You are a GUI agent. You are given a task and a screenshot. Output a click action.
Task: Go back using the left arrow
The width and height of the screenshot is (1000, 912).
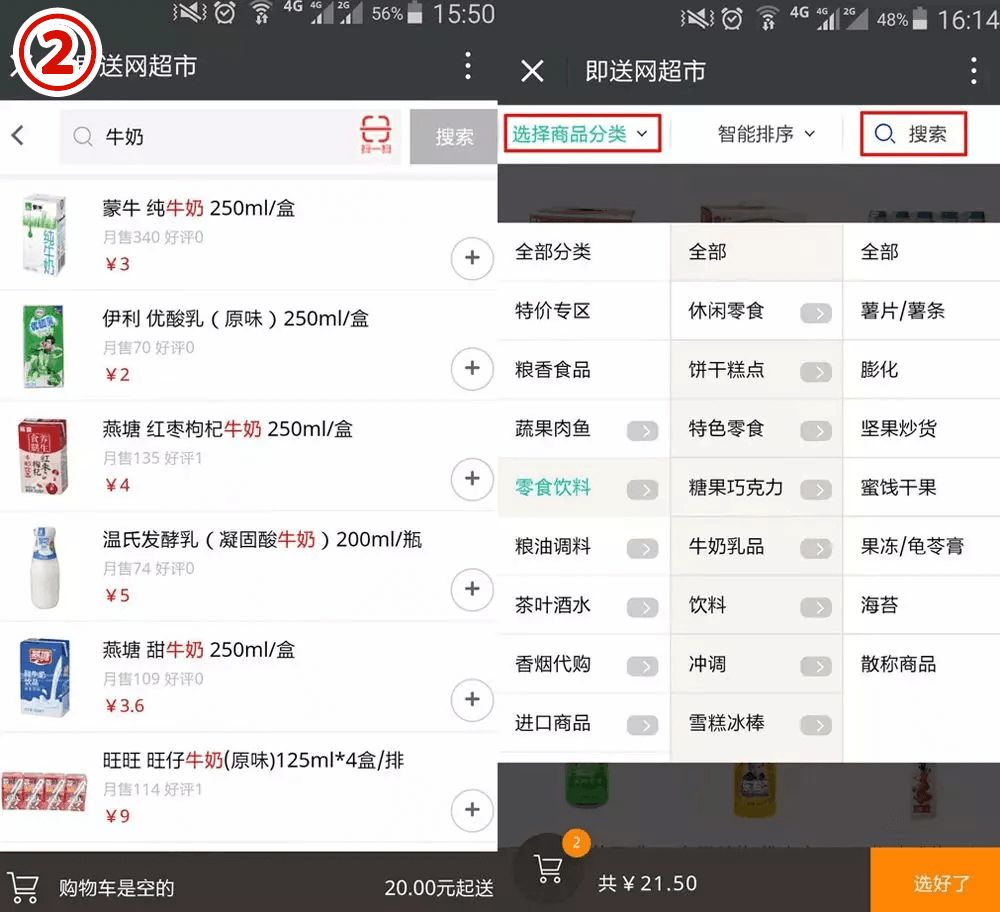[18, 135]
